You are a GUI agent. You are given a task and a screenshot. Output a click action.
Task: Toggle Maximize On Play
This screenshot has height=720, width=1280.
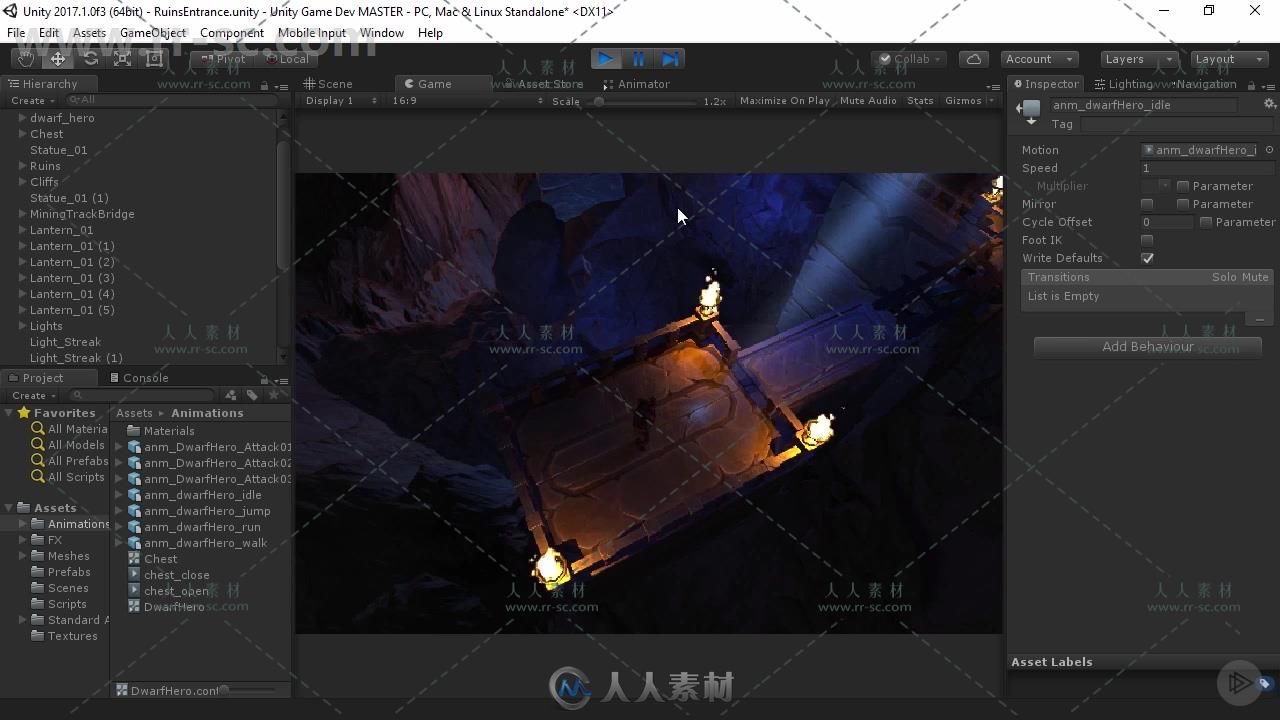tap(785, 101)
